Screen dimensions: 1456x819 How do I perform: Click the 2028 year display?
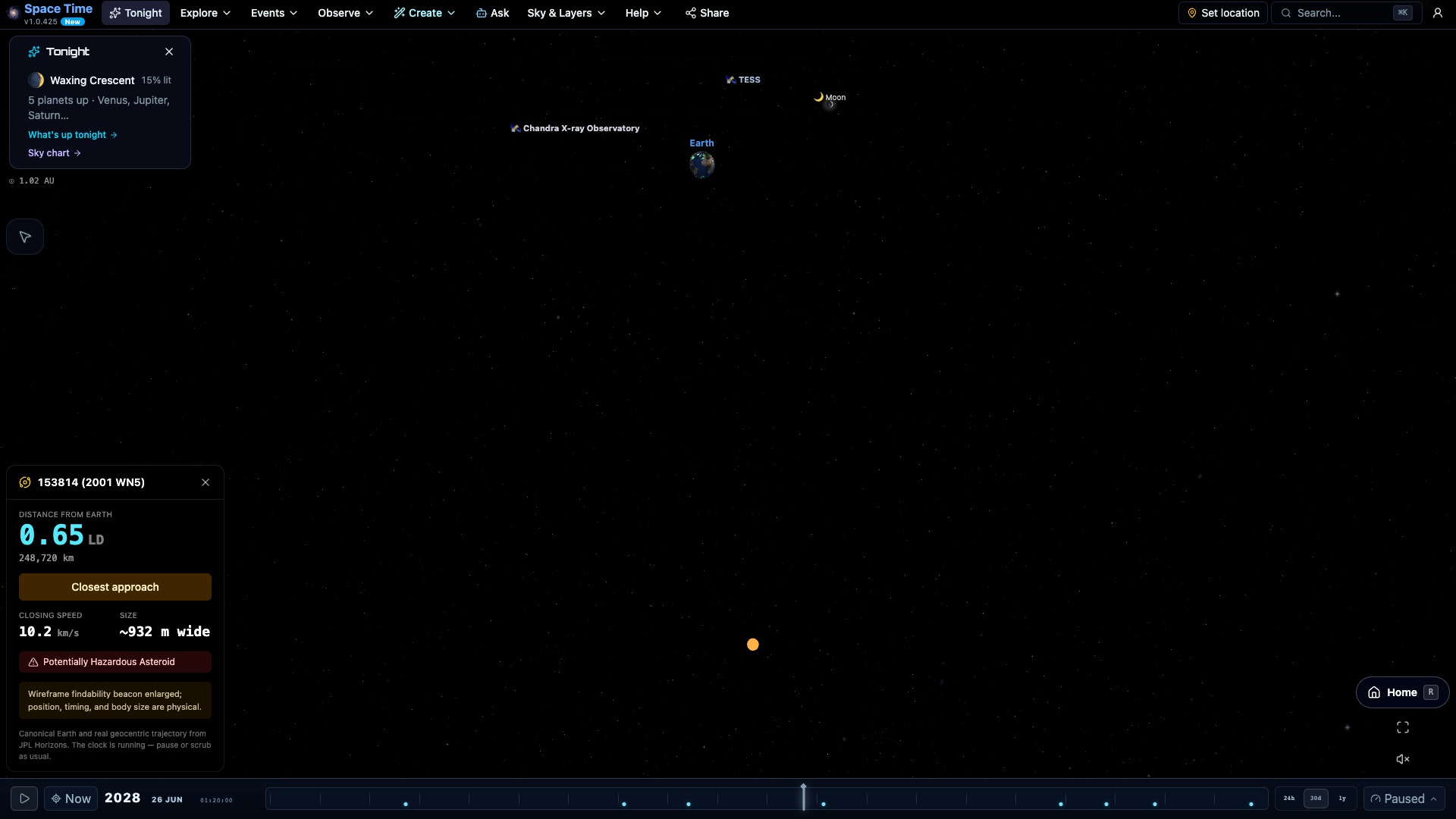(x=122, y=798)
